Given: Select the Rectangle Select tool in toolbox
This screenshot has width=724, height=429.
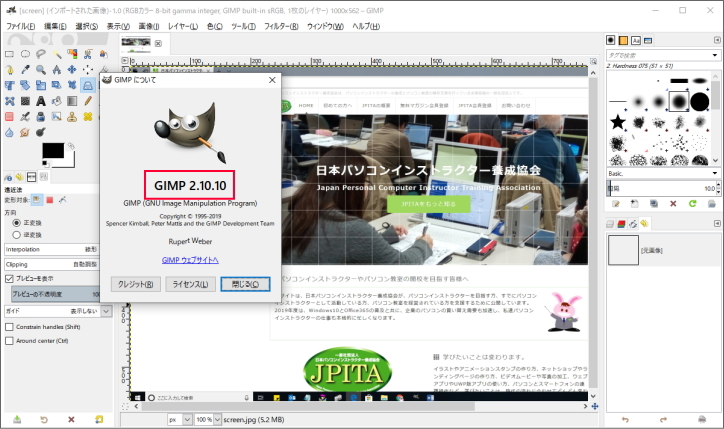Looking at the screenshot, I should tap(9, 53).
